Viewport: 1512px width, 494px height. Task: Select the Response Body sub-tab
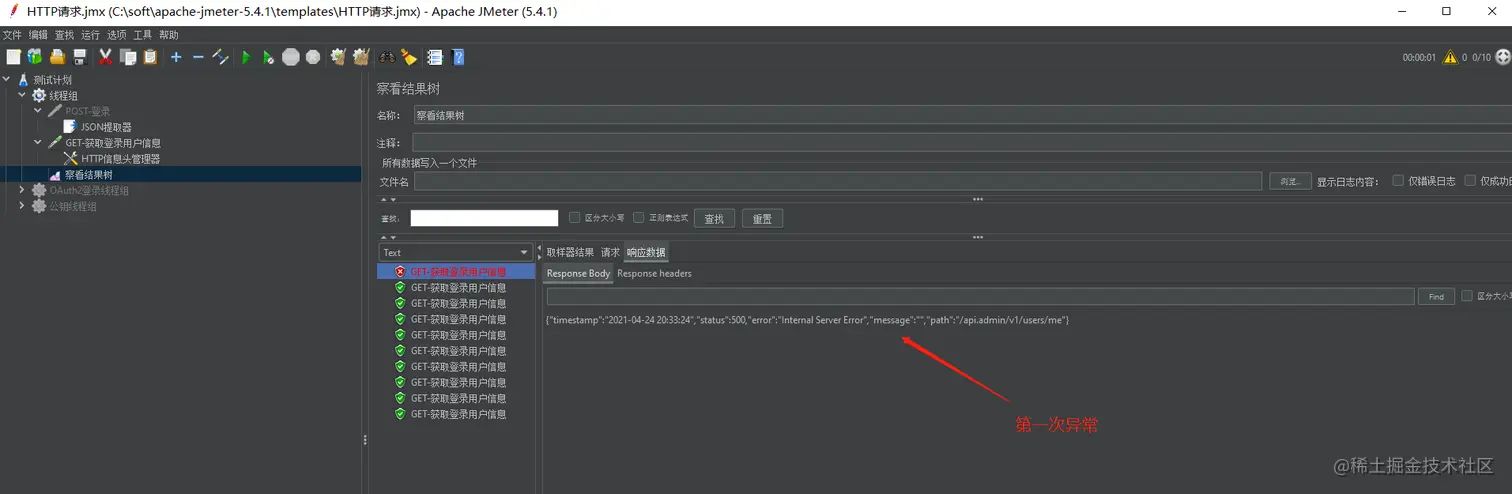click(578, 273)
